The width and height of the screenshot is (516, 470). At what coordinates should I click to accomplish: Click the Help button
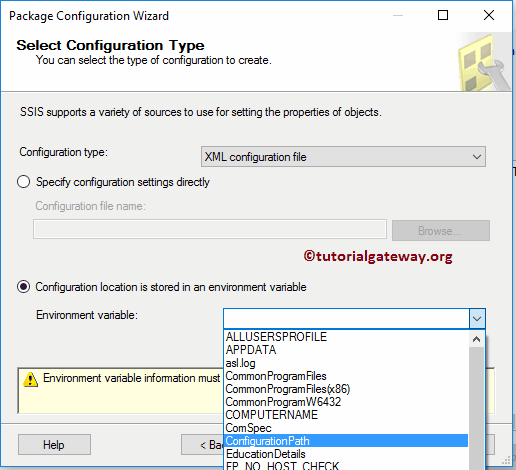click(54, 445)
